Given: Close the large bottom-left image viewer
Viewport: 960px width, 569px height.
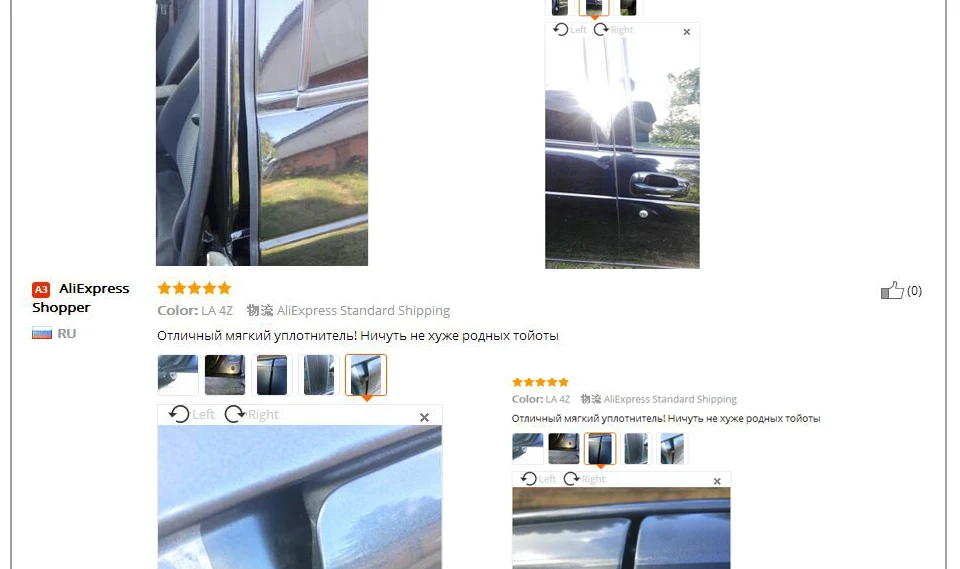Looking at the screenshot, I should (x=424, y=417).
